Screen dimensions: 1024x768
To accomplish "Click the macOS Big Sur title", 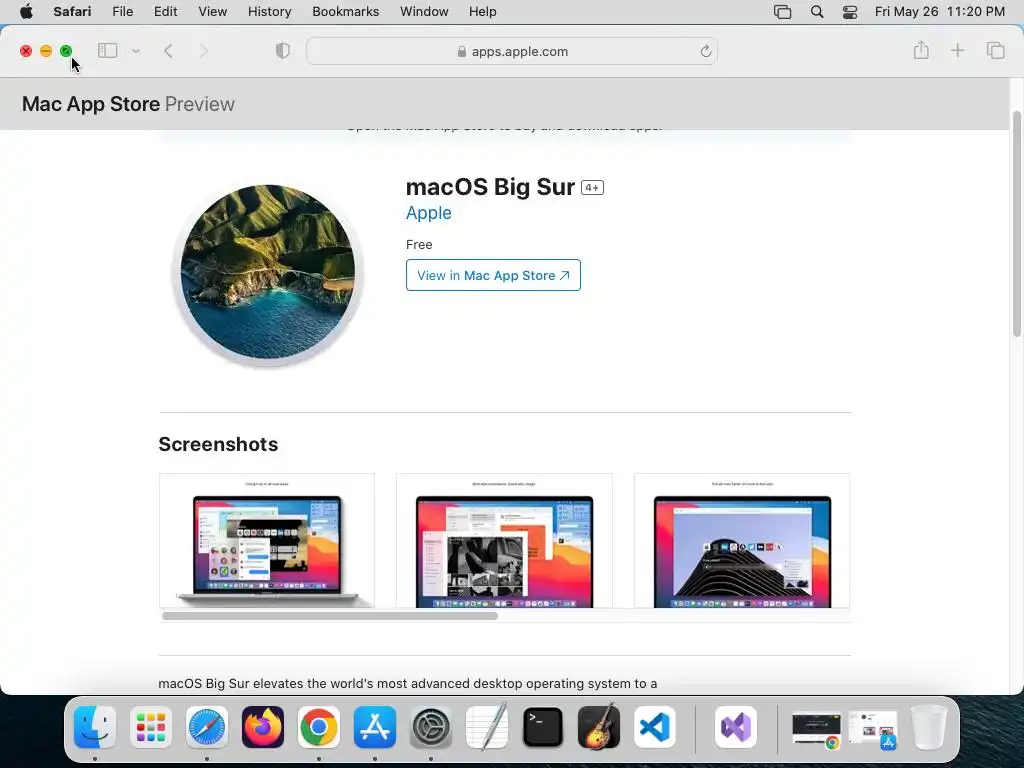I will coord(490,187).
